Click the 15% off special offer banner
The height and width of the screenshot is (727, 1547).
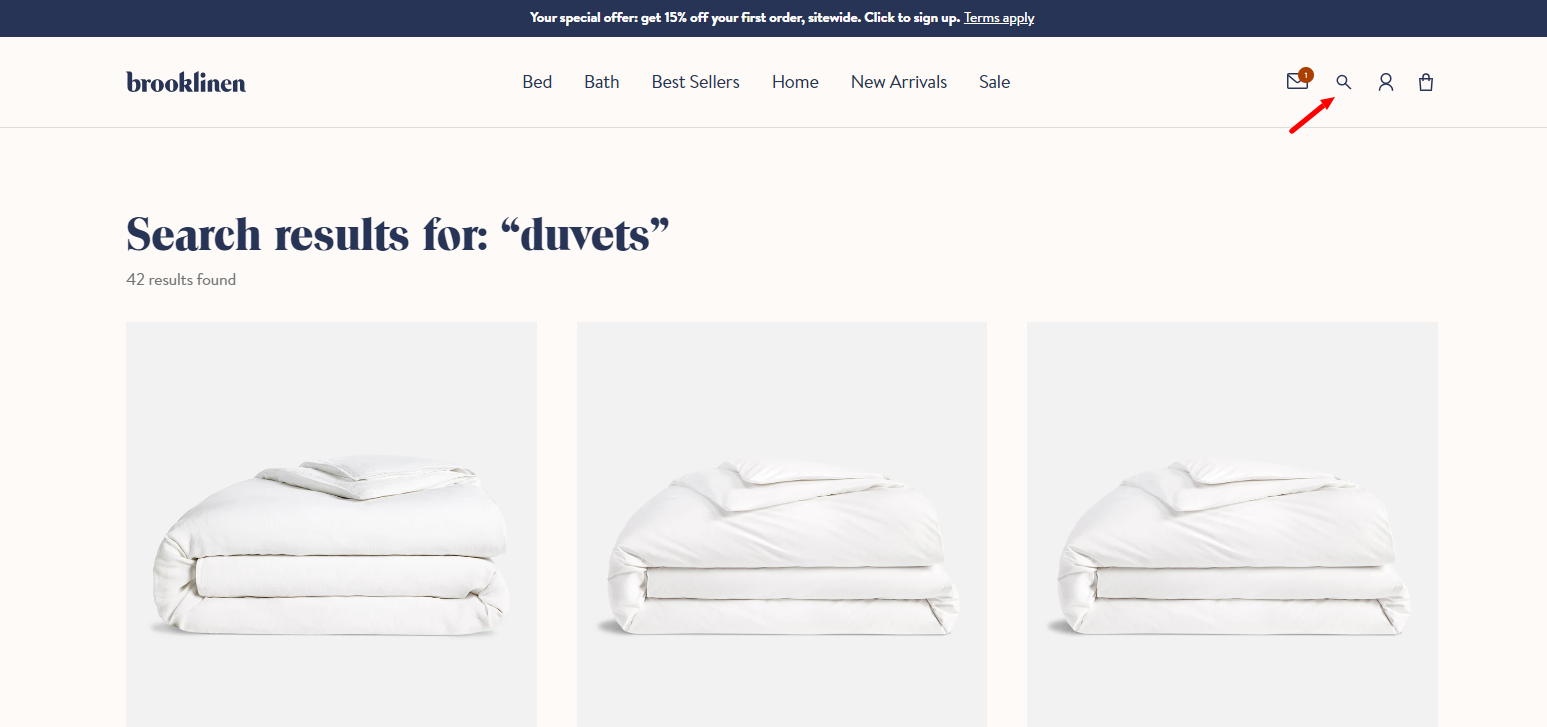(745, 18)
